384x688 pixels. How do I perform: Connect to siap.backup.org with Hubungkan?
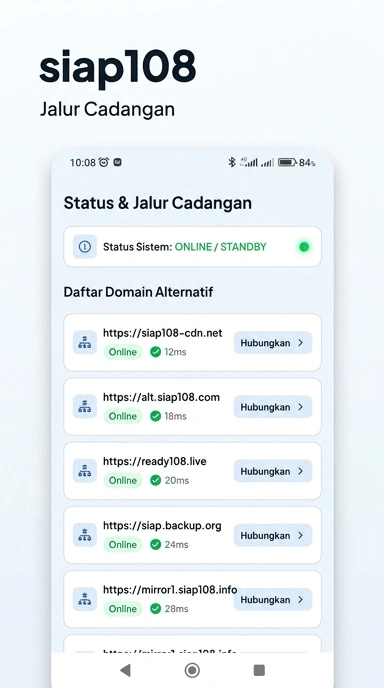coord(273,535)
